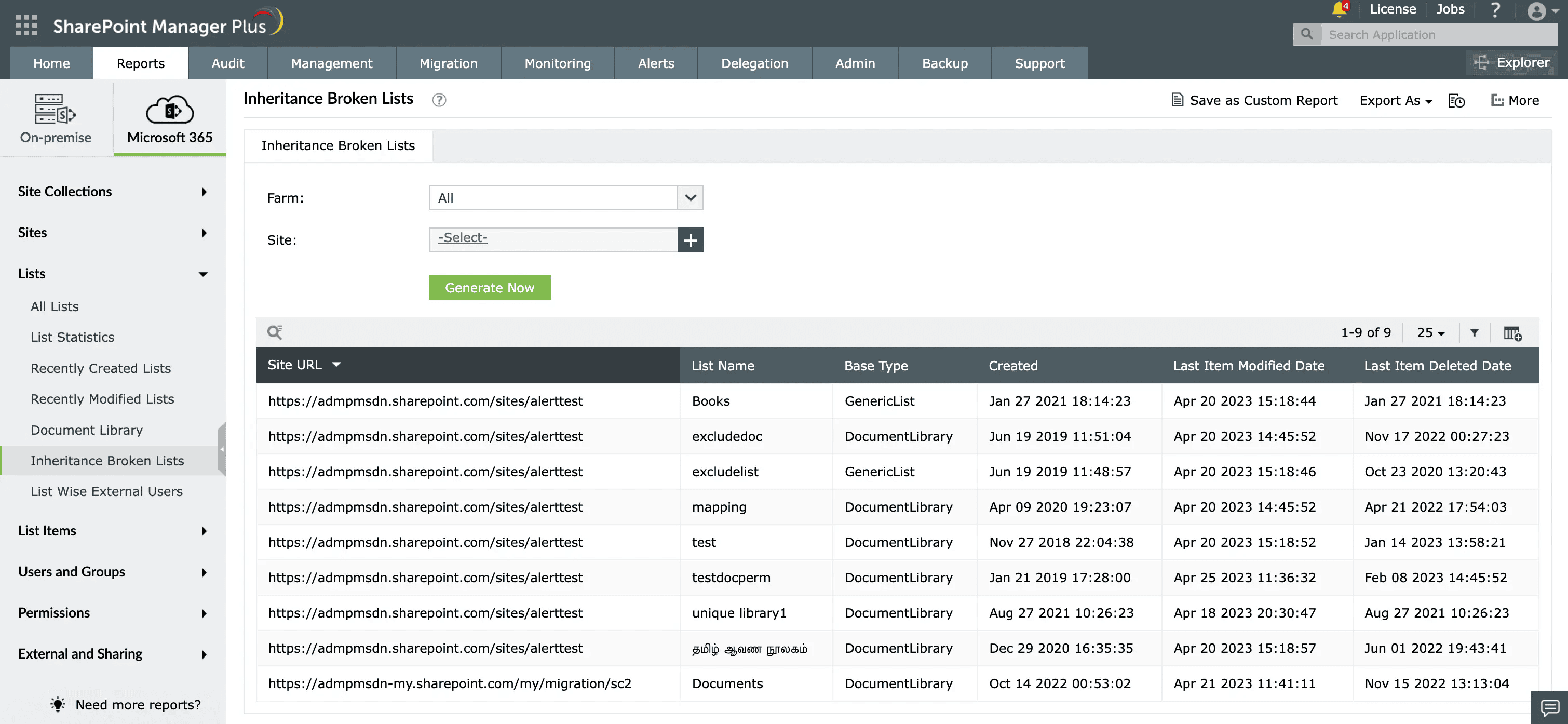Open the add/remove columns icon
Screen dimensions: 1568x724
1512,333
